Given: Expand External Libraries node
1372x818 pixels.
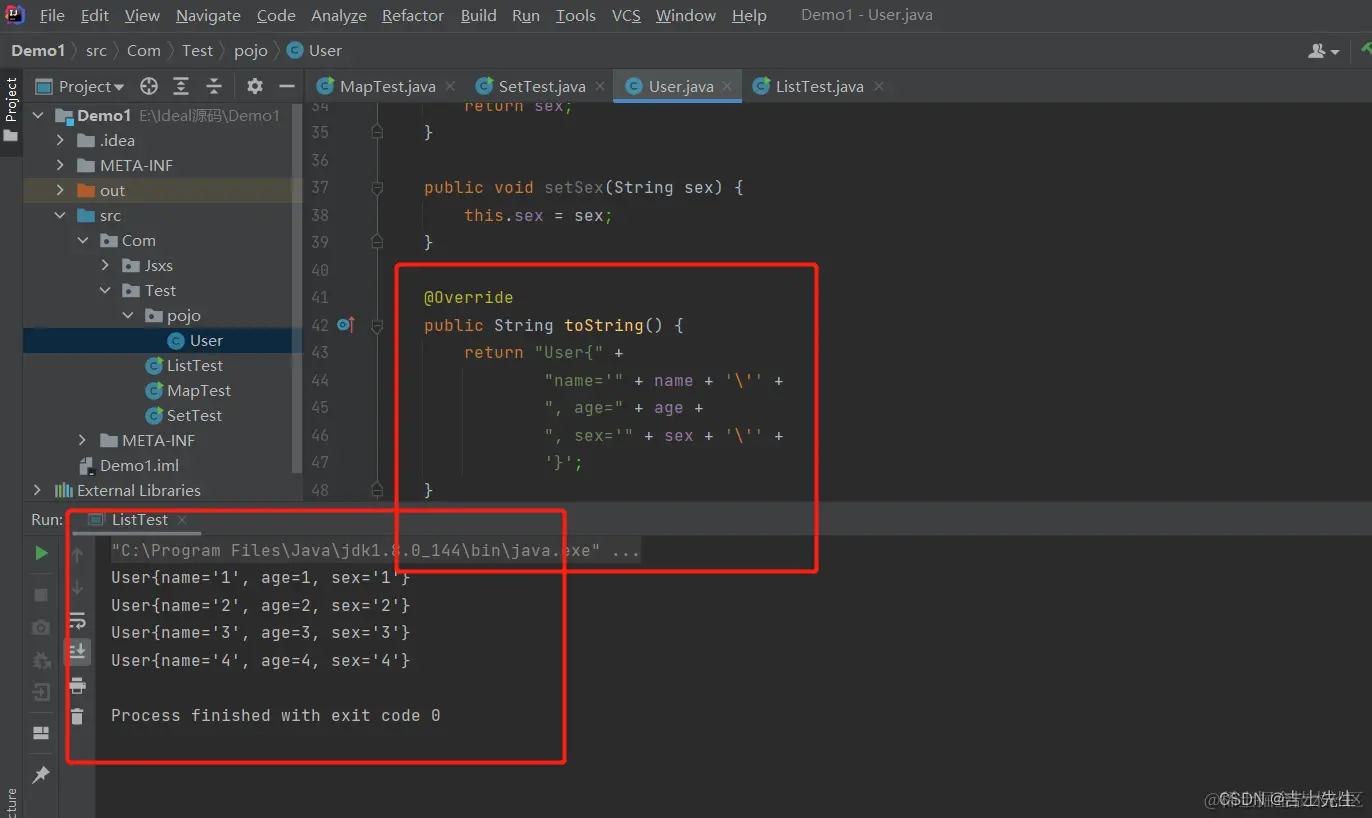Looking at the screenshot, I should (x=38, y=490).
